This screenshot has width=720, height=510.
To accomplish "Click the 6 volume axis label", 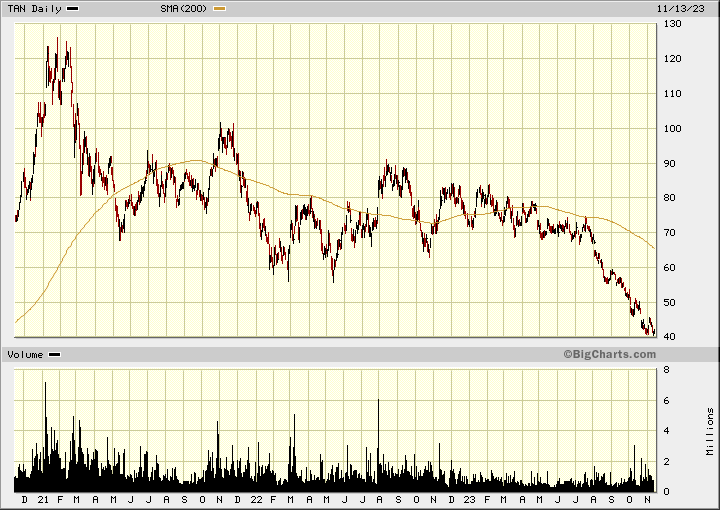I will (666, 401).
